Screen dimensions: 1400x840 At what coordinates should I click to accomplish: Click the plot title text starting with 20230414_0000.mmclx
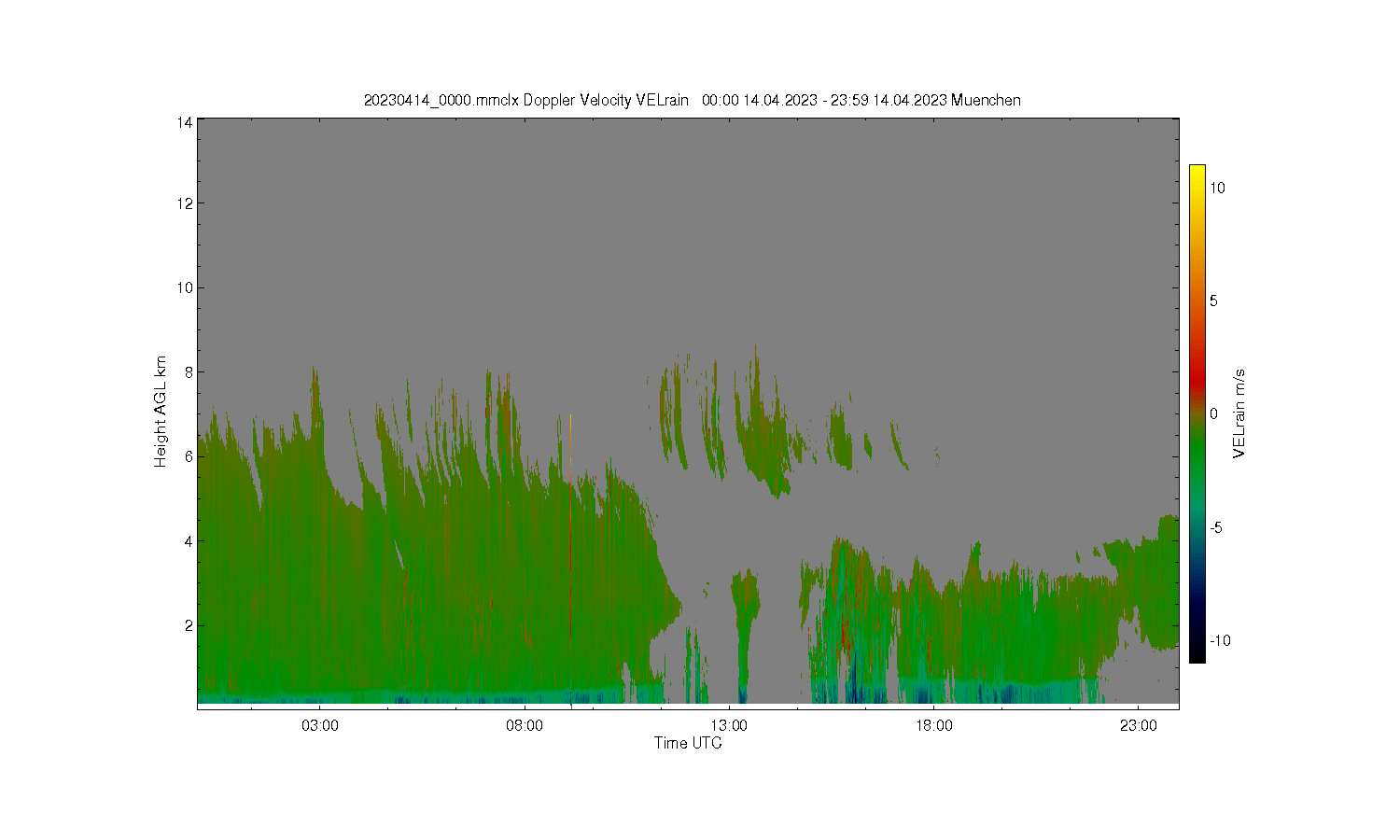coord(693,100)
